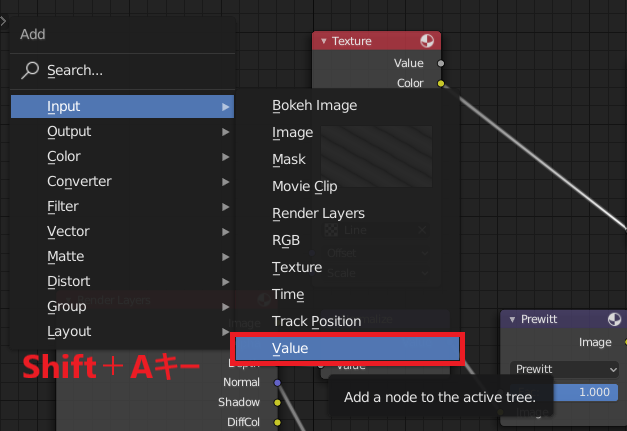The image size is (627, 431).
Task: Collapse the Texture node triangle
Action: (x=324, y=41)
